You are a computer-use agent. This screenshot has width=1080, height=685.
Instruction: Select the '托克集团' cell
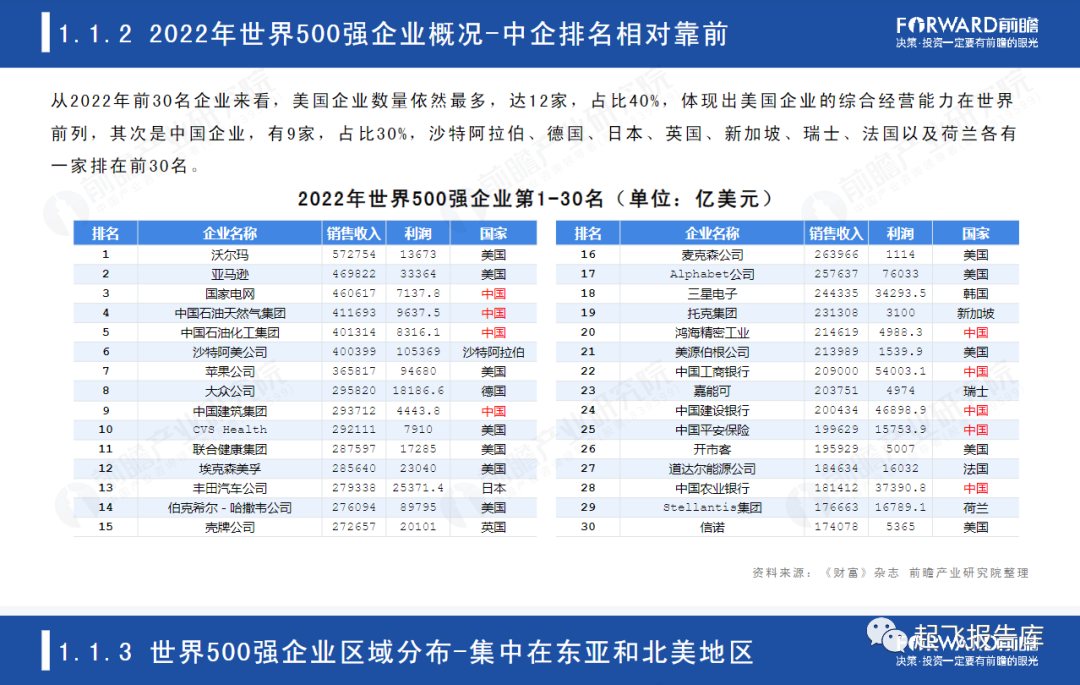click(x=712, y=313)
